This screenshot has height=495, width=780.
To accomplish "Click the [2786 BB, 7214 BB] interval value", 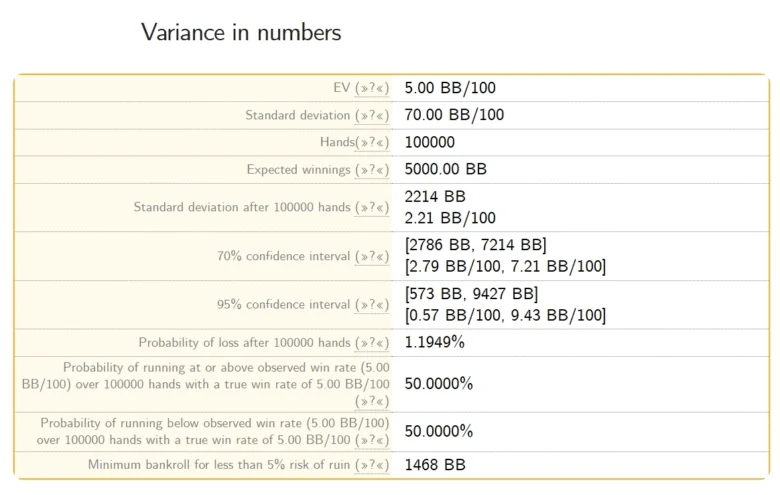I will [475, 245].
